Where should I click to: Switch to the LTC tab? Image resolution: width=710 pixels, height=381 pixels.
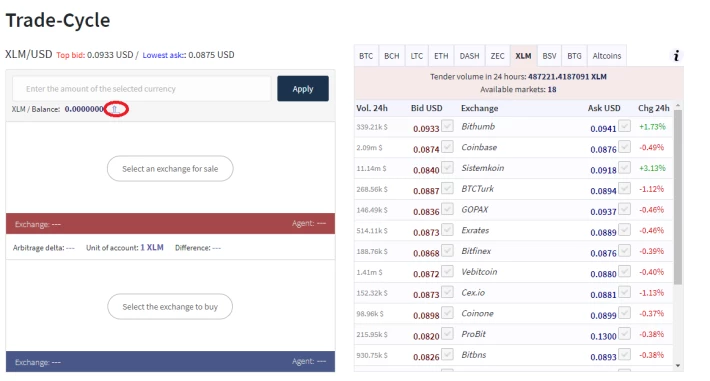(x=417, y=56)
